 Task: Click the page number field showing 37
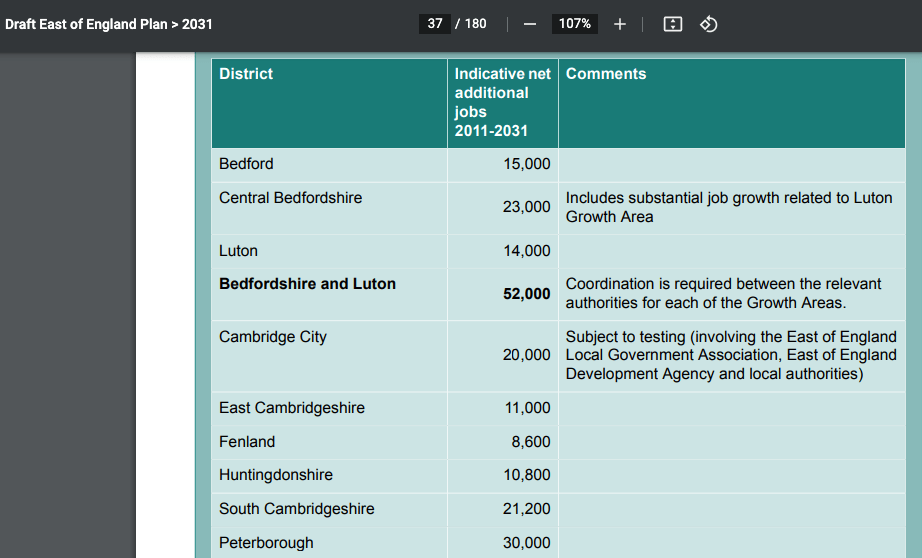(435, 24)
